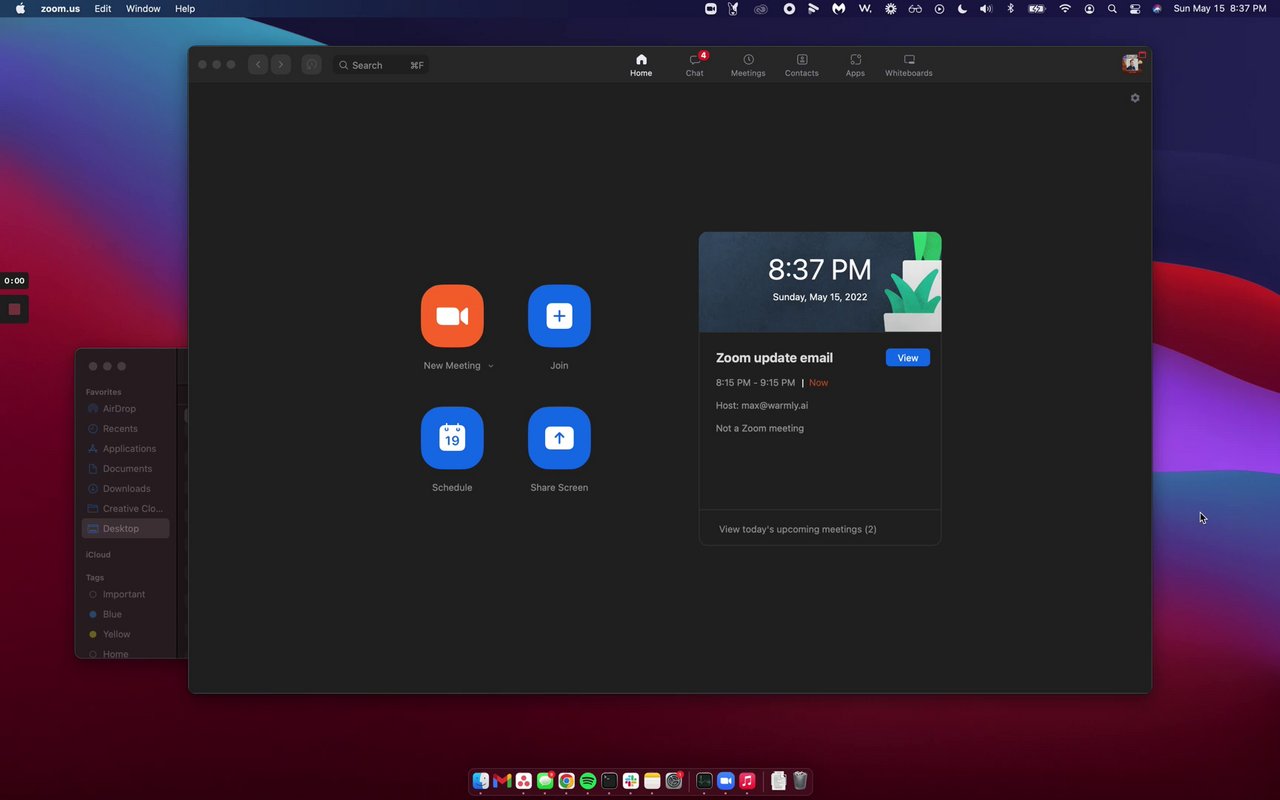Open Messages from the Dock
The width and height of the screenshot is (1280, 800).
click(x=545, y=781)
